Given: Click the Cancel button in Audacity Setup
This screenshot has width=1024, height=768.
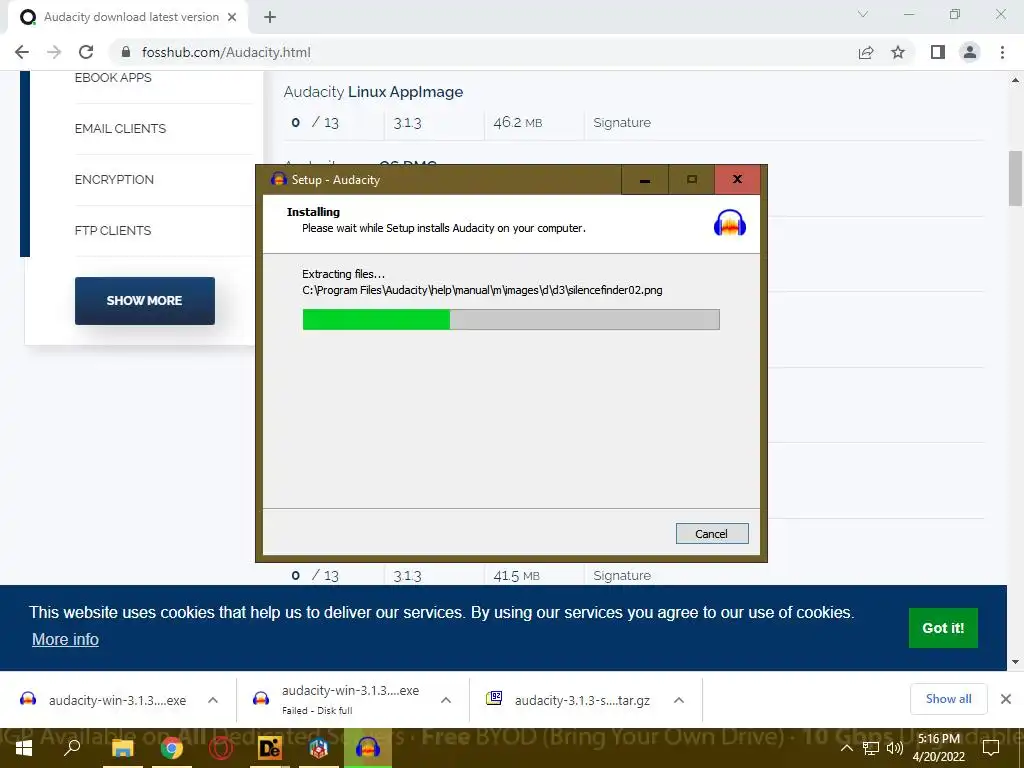Looking at the screenshot, I should (x=712, y=534).
